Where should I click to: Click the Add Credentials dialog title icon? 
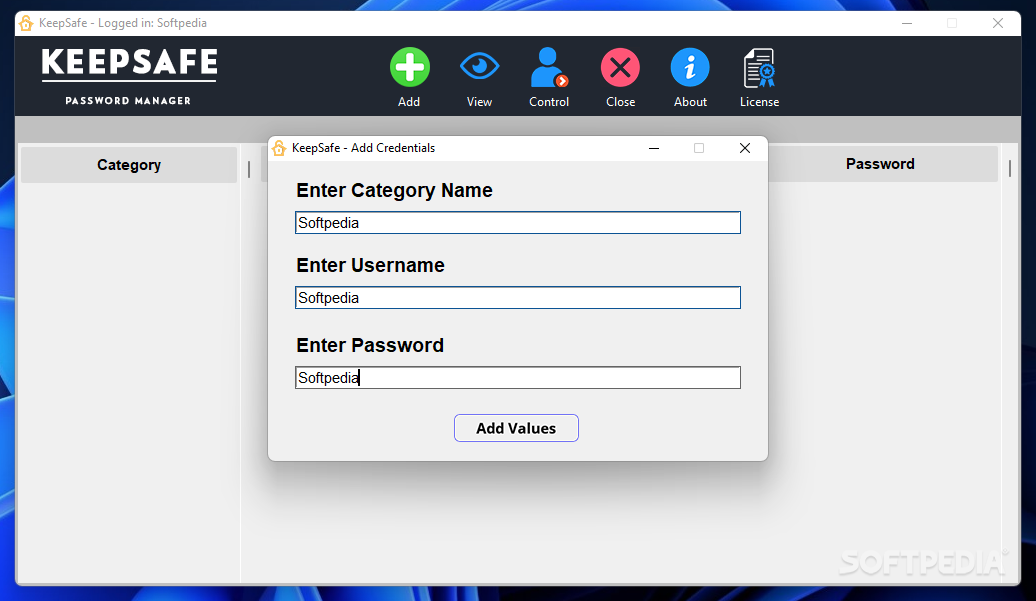tap(279, 148)
